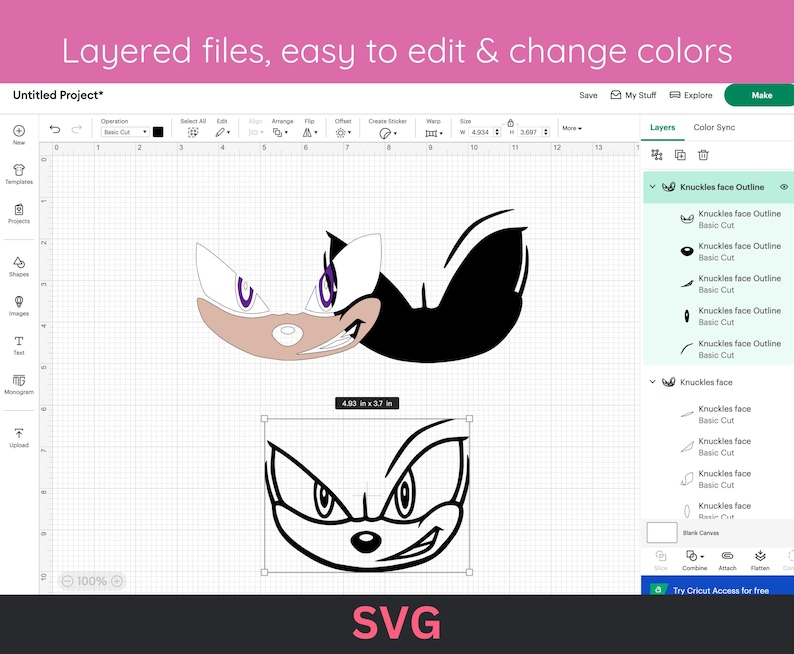Click Save in the header
The height and width of the screenshot is (654, 794).
(x=588, y=95)
